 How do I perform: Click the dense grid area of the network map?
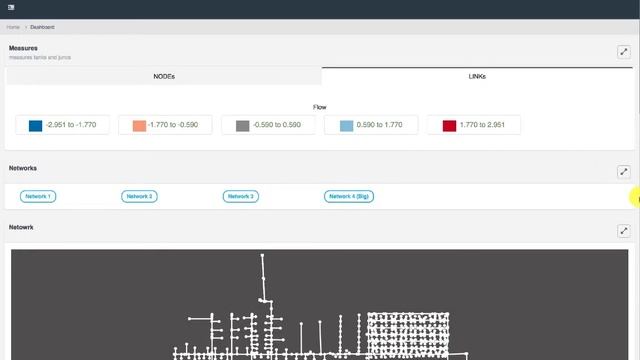click(x=408, y=335)
